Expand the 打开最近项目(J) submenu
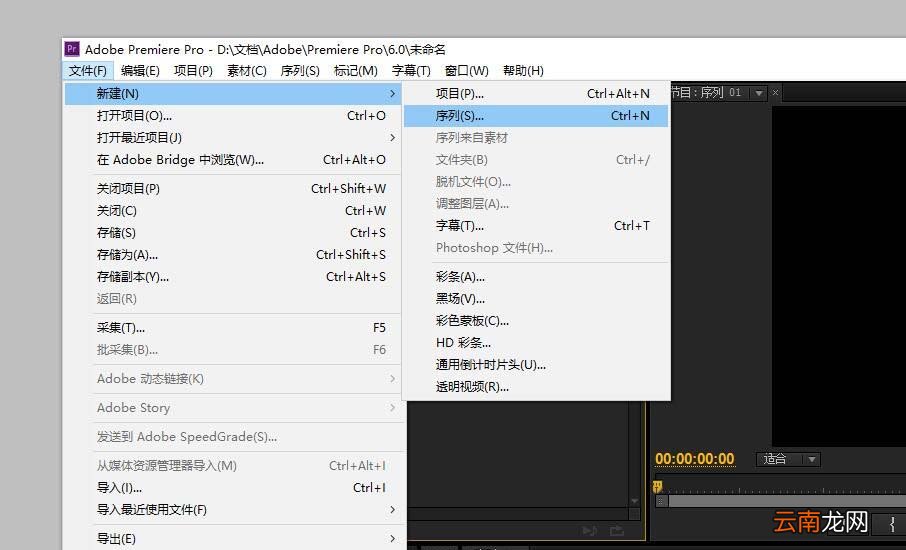Screen dimensions: 906x550 coord(231,138)
